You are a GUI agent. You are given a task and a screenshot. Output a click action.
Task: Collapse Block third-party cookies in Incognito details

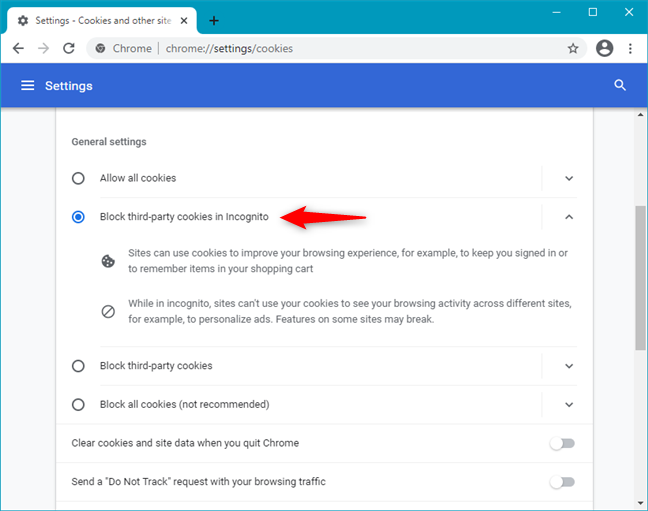tap(569, 217)
